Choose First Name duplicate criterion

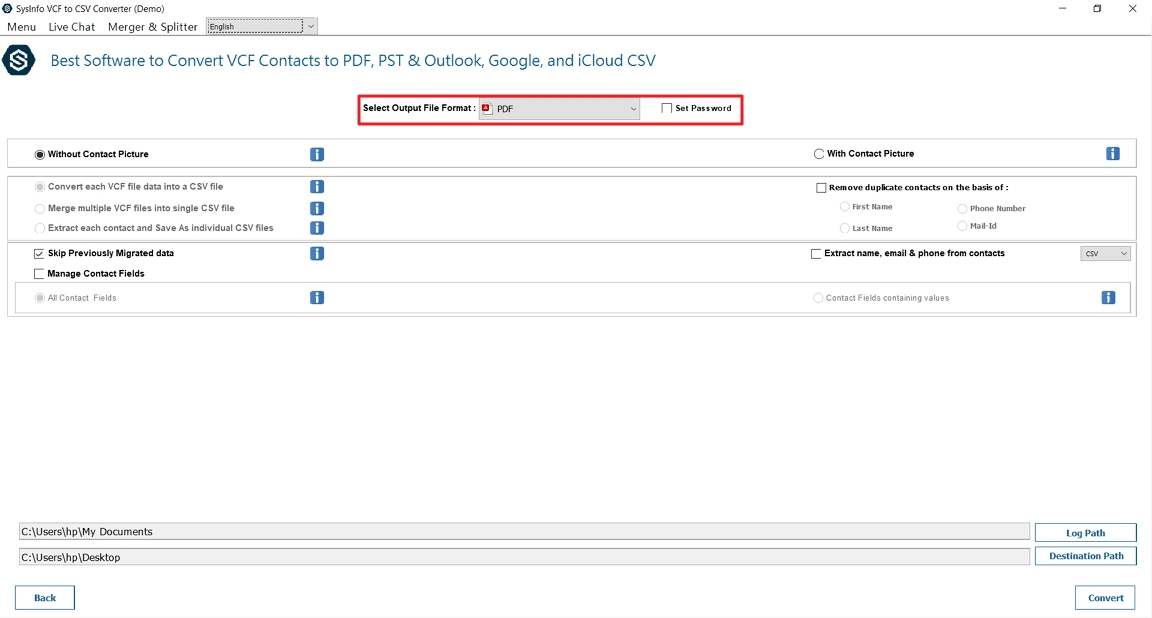[845, 207]
